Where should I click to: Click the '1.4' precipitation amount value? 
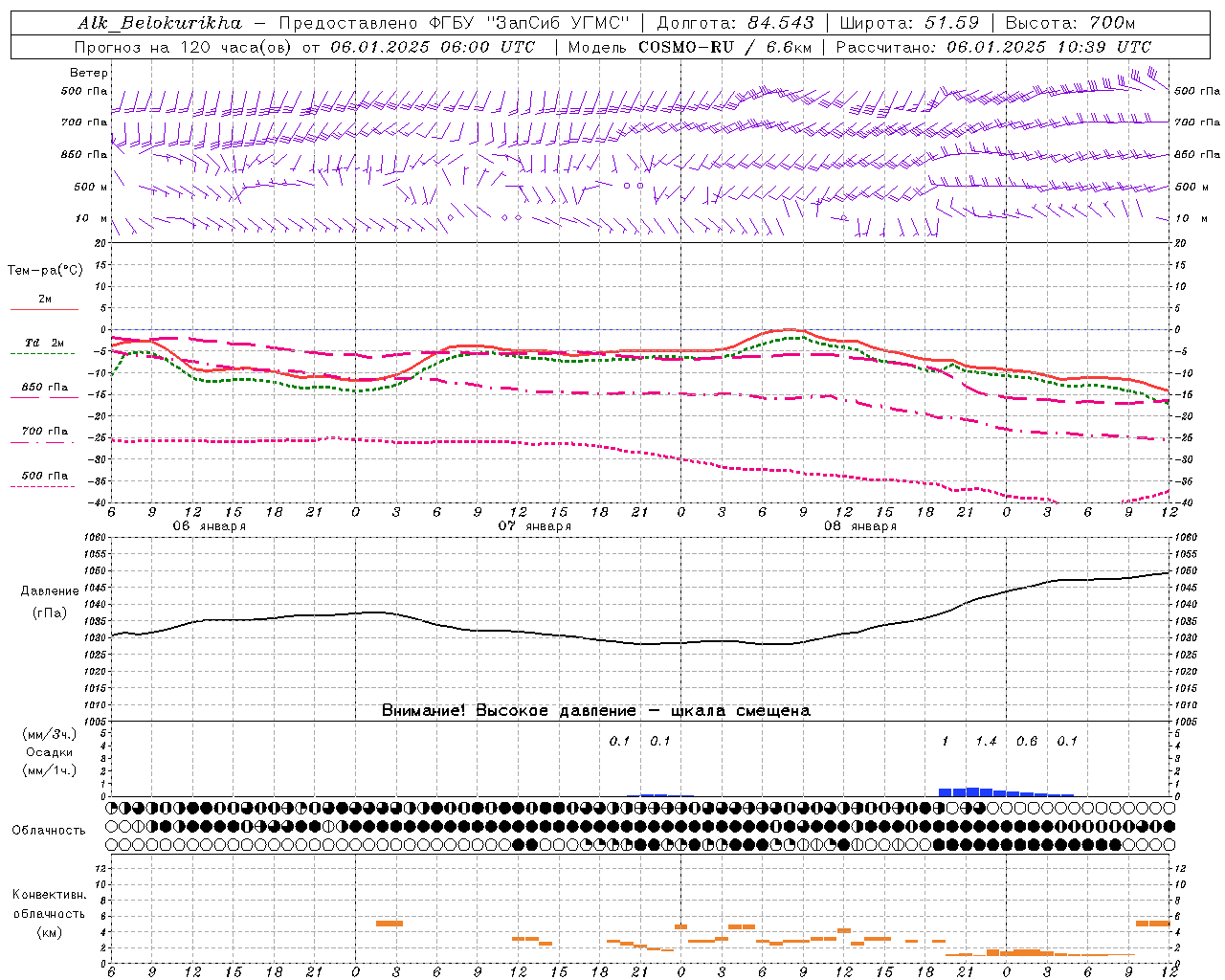986,742
